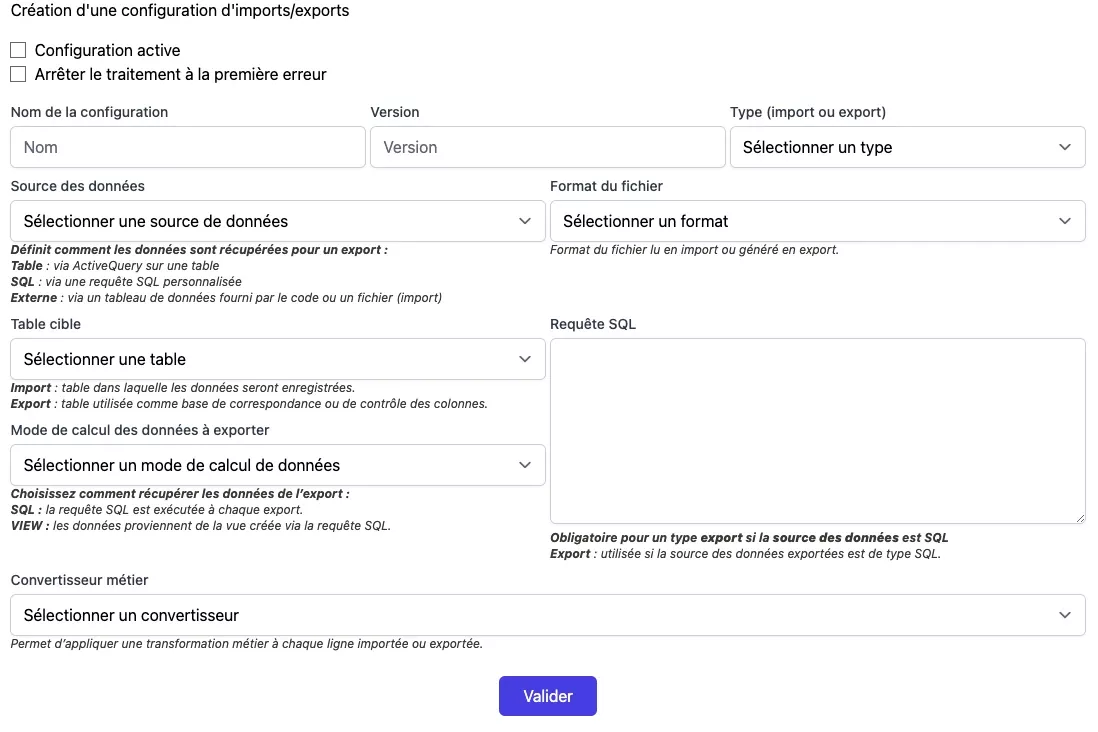Click the Source des données label
1098x732 pixels.
77,186
